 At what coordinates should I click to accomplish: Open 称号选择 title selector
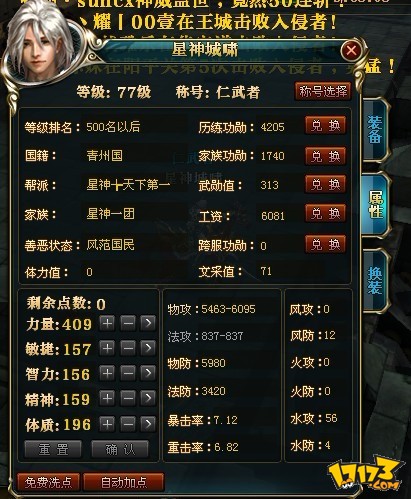tap(323, 91)
